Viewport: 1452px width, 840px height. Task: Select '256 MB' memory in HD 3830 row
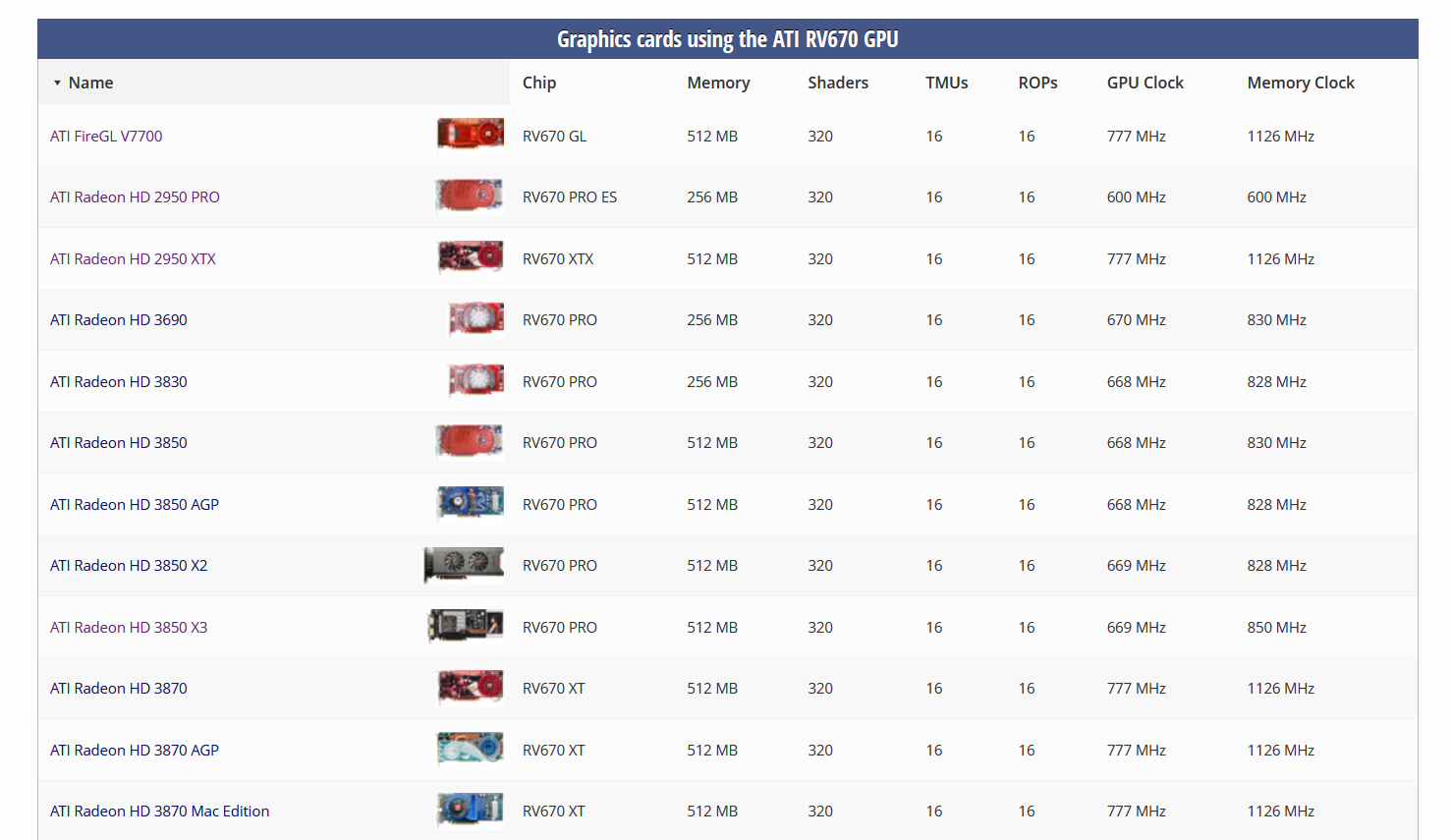[712, 382]
